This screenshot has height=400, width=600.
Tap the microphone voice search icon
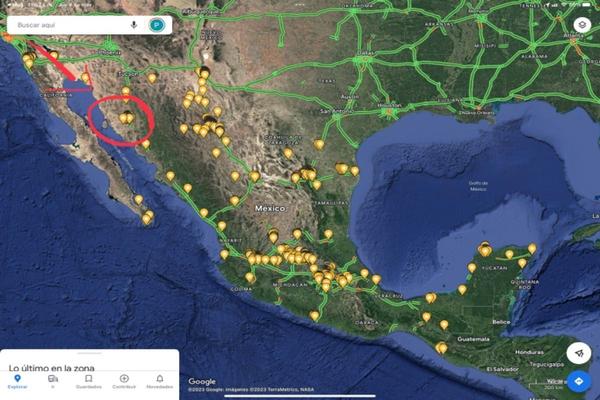(134, 25)
